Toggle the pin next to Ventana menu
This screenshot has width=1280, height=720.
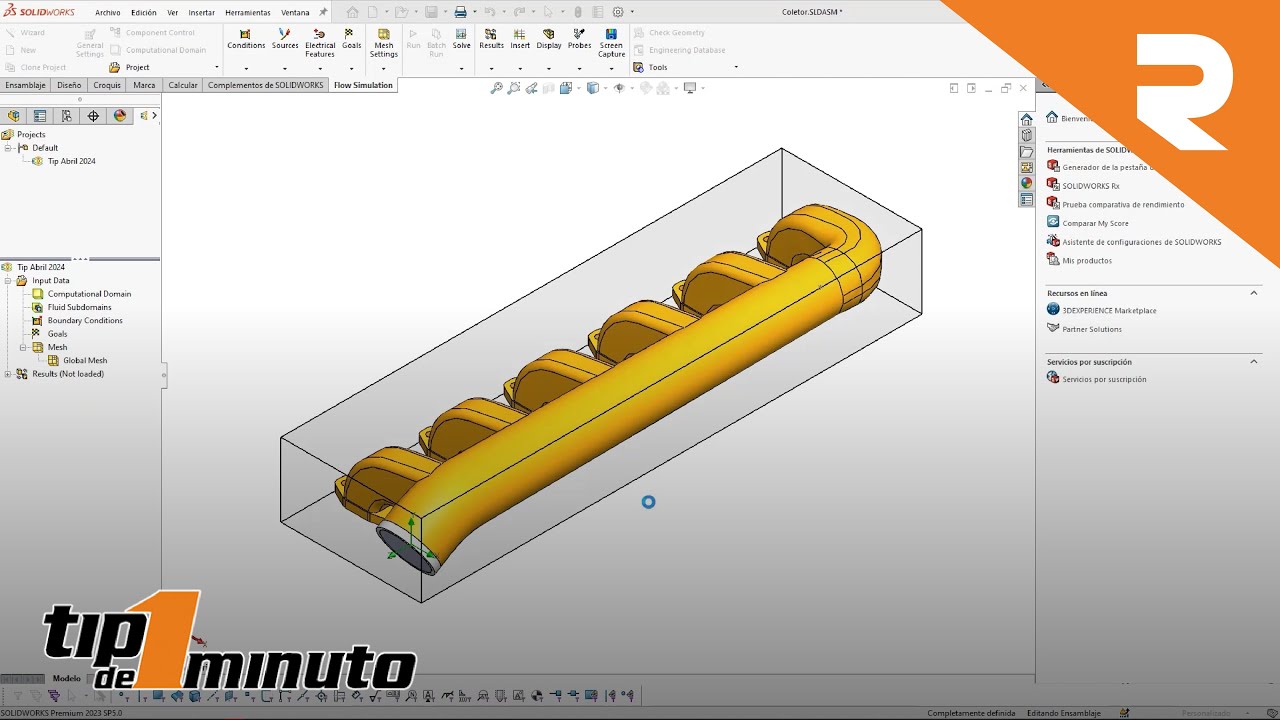point(323,12)
